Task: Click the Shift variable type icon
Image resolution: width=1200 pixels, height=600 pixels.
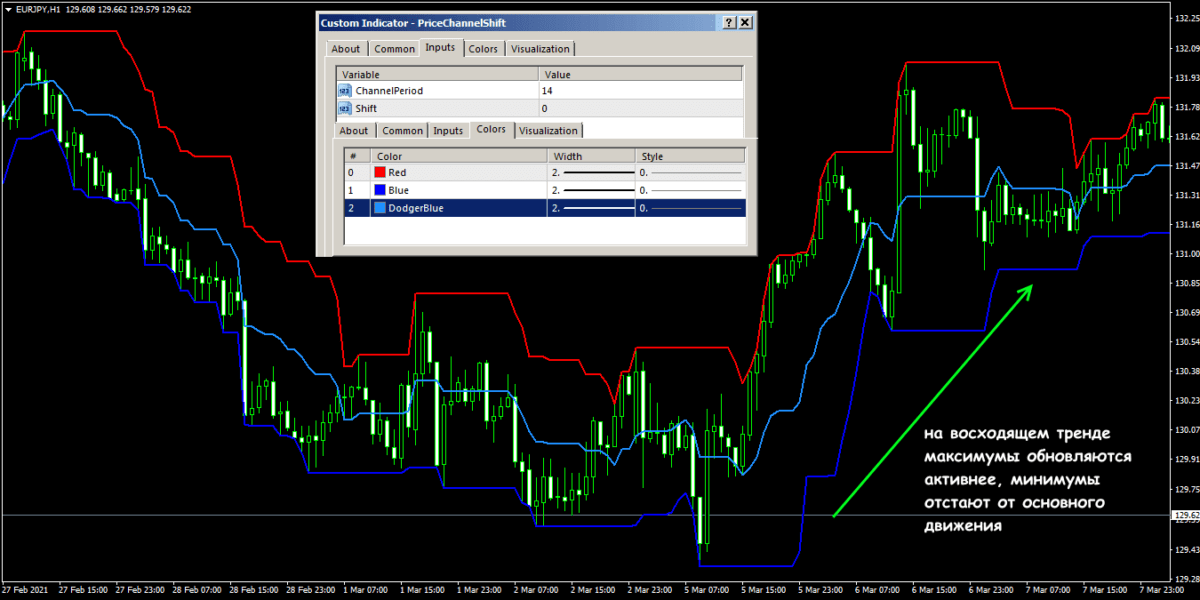Action: [x=345, y=108]
